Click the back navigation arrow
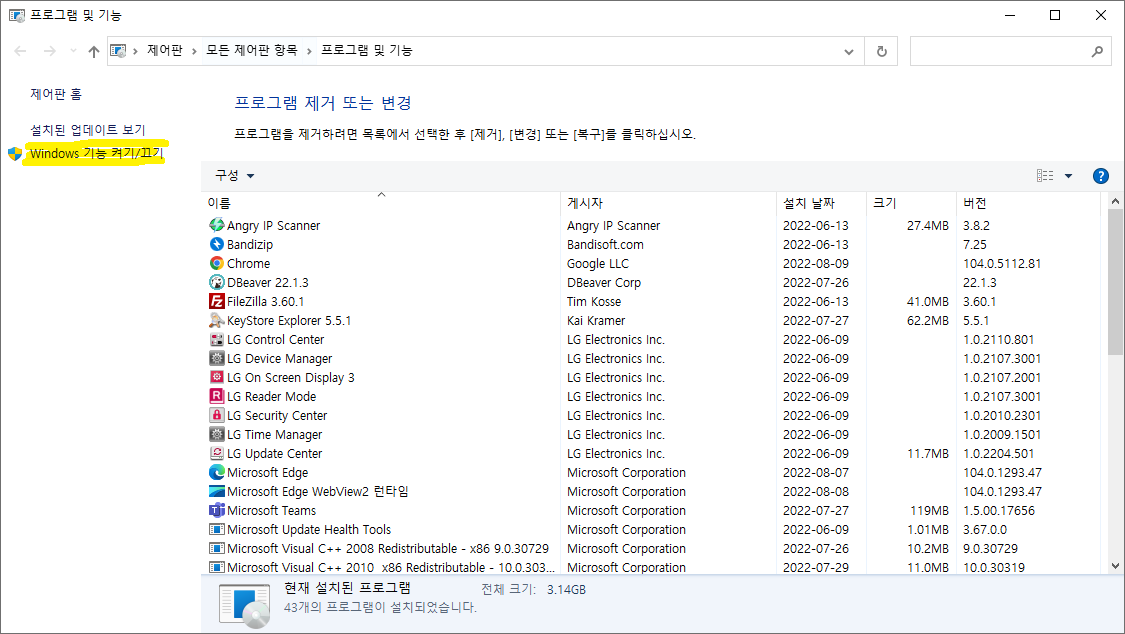Viewport: 1125px width, 634px height. pyautogui.click(x=20, y=51)
